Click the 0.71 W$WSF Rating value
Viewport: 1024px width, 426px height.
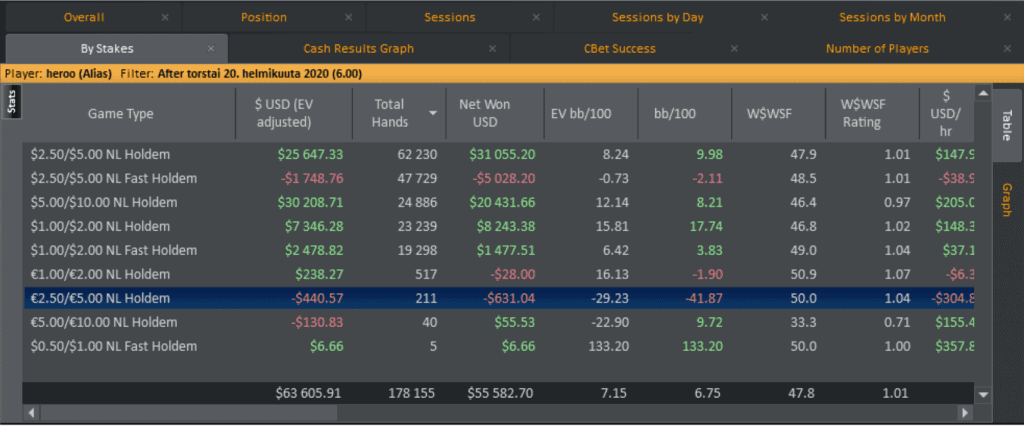coord(898,322)
